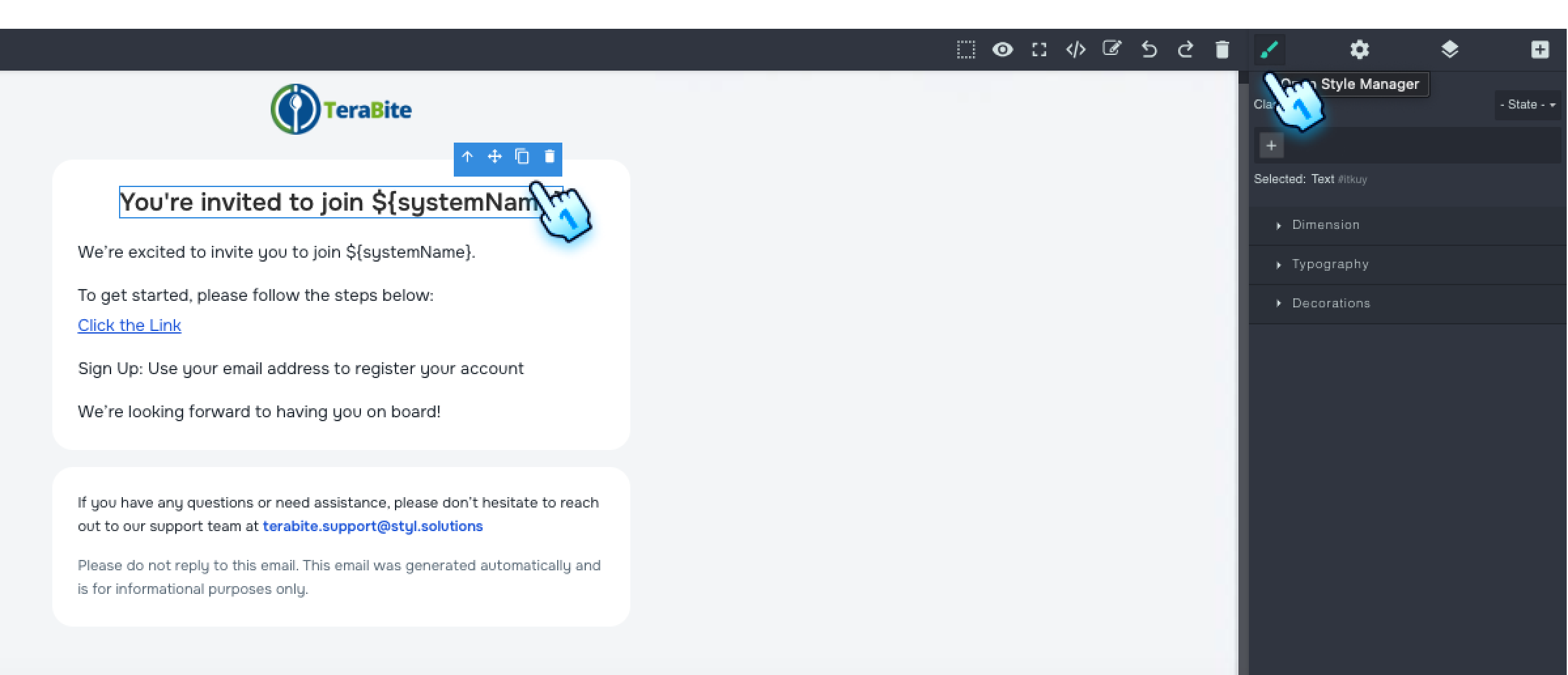Undo the last change
This screenshot has width=1568, height=675.
point(1150,50)
